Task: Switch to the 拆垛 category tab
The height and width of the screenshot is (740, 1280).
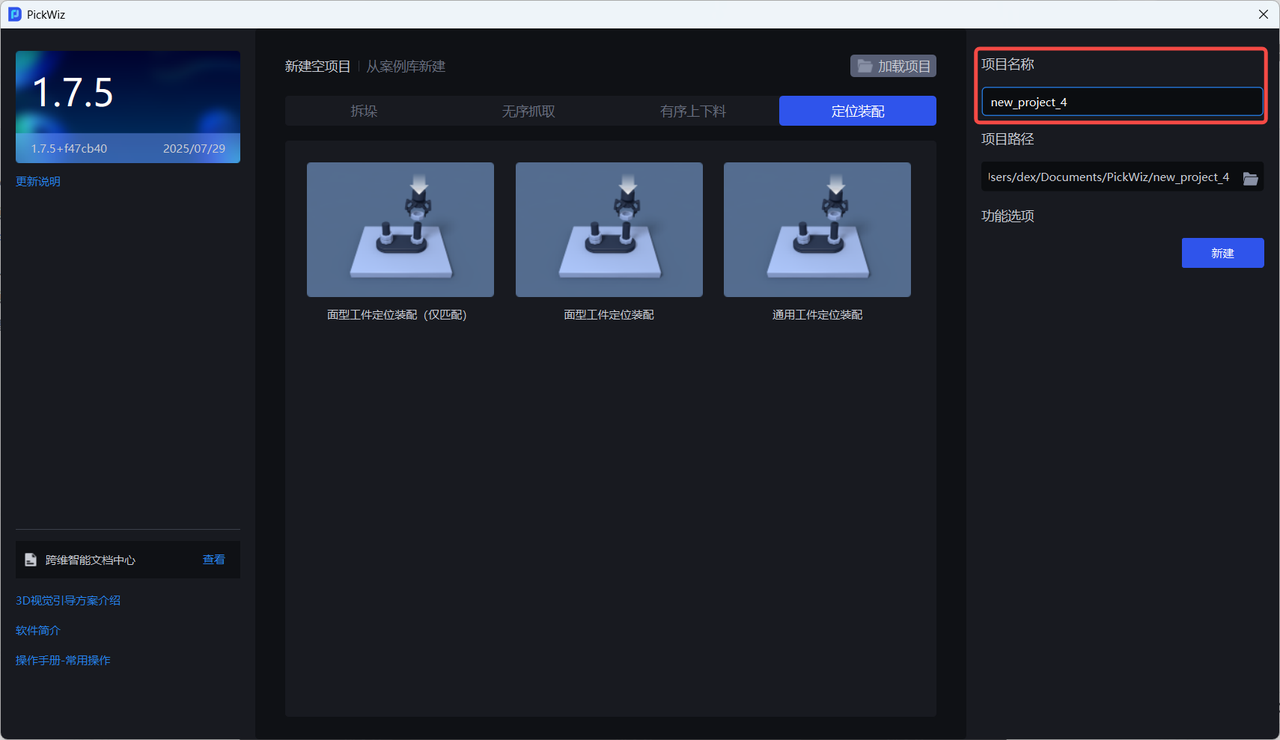Action: click(364, 111)
